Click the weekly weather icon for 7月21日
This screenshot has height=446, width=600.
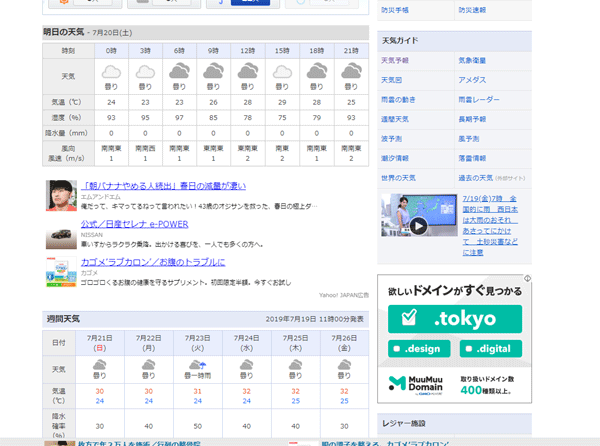(99, 365)
